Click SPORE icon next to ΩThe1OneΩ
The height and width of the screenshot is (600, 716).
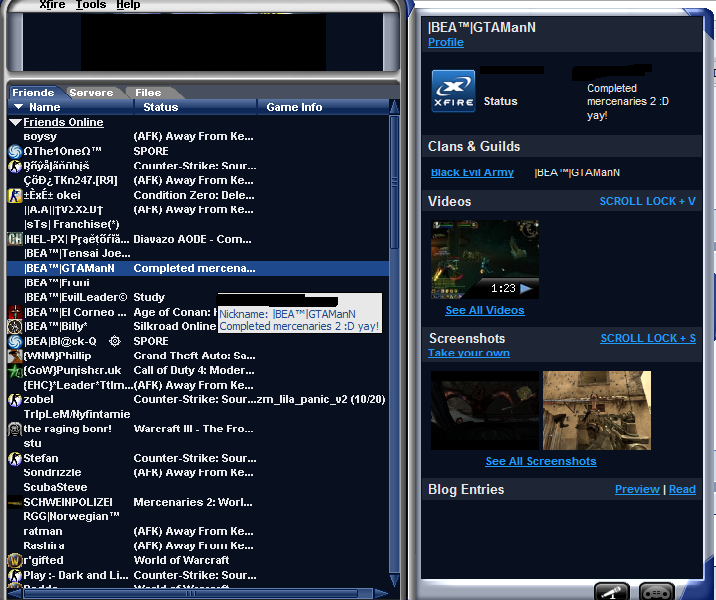coord(15,151)
